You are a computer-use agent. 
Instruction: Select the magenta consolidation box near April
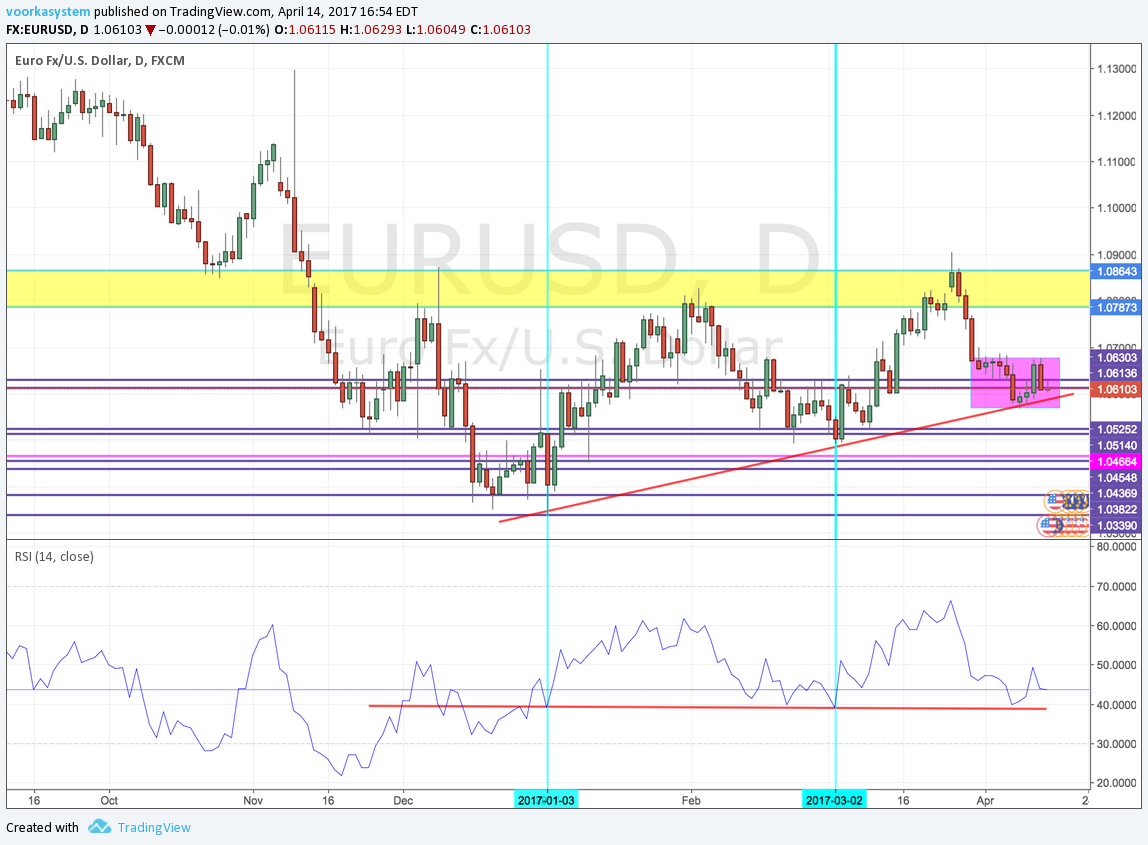[1015, 382]
